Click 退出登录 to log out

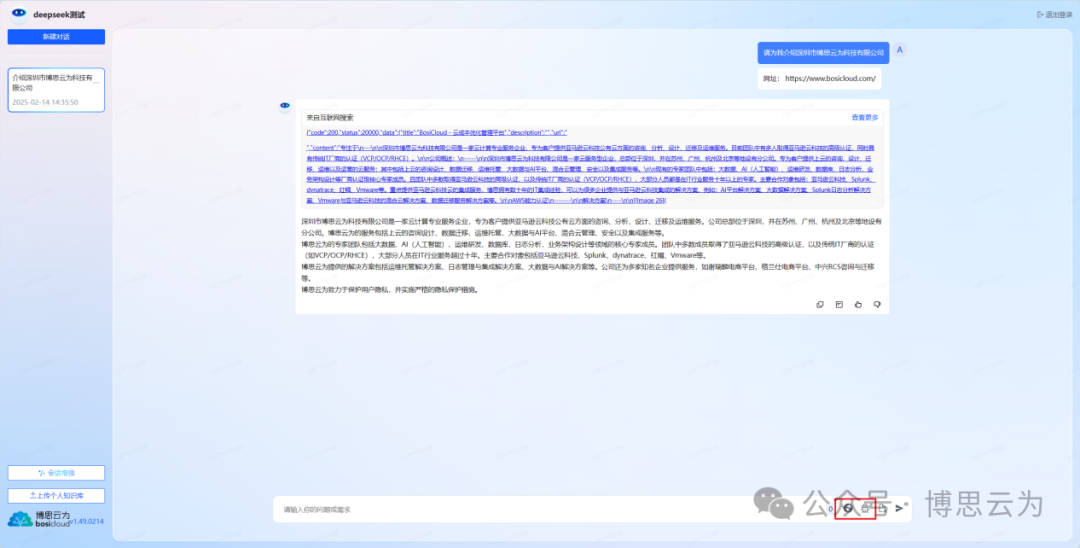coord(1055,14)
